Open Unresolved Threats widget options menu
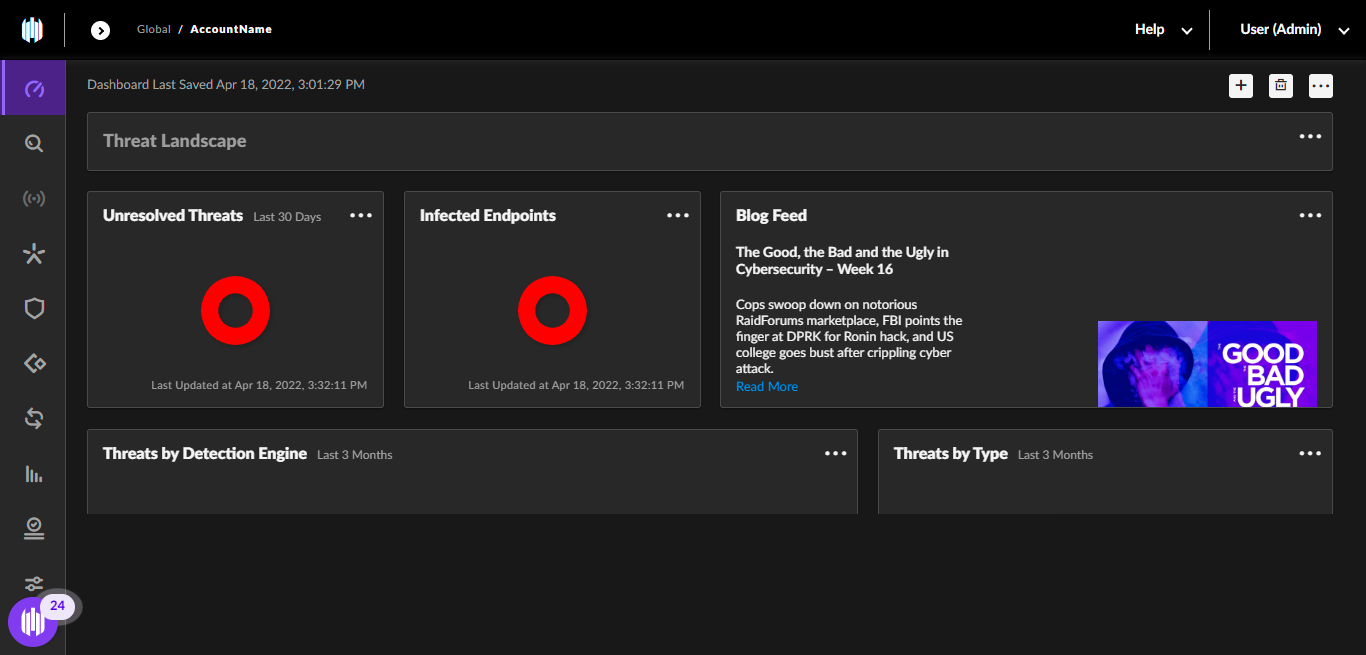The width and height of the screenshot is (1366, 655). (x=361, y=216)
